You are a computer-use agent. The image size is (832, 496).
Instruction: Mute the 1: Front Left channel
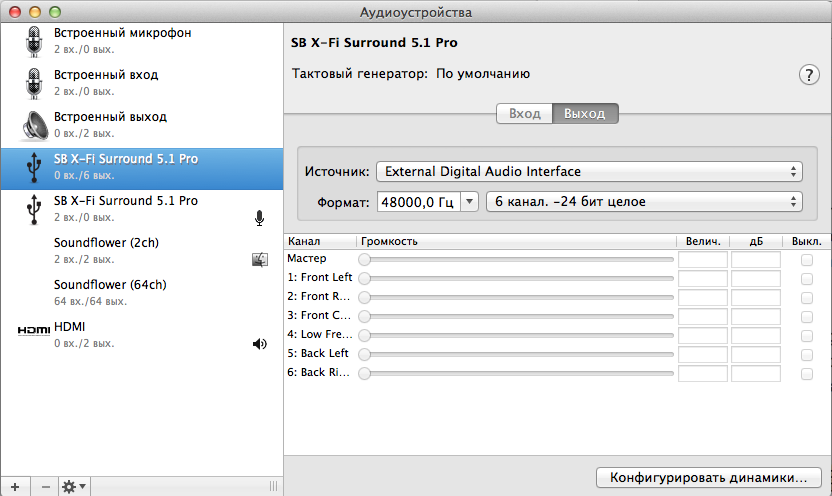(x=807, y=279)
